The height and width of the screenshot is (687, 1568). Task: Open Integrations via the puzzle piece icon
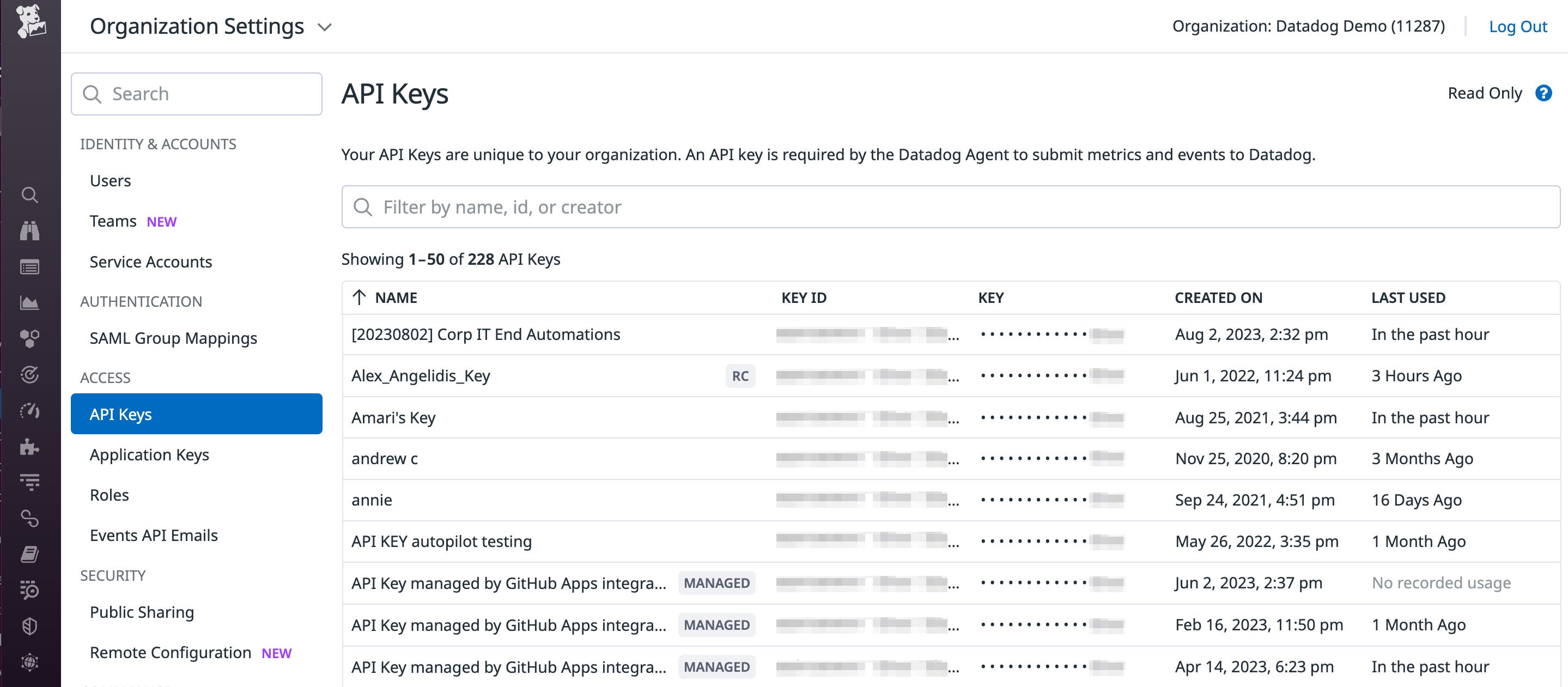29,447
